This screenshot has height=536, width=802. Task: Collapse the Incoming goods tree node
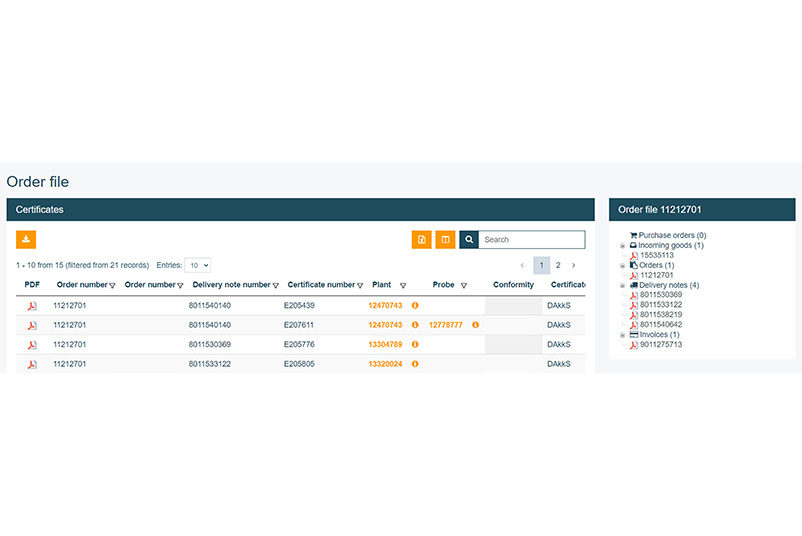(623, 246)
